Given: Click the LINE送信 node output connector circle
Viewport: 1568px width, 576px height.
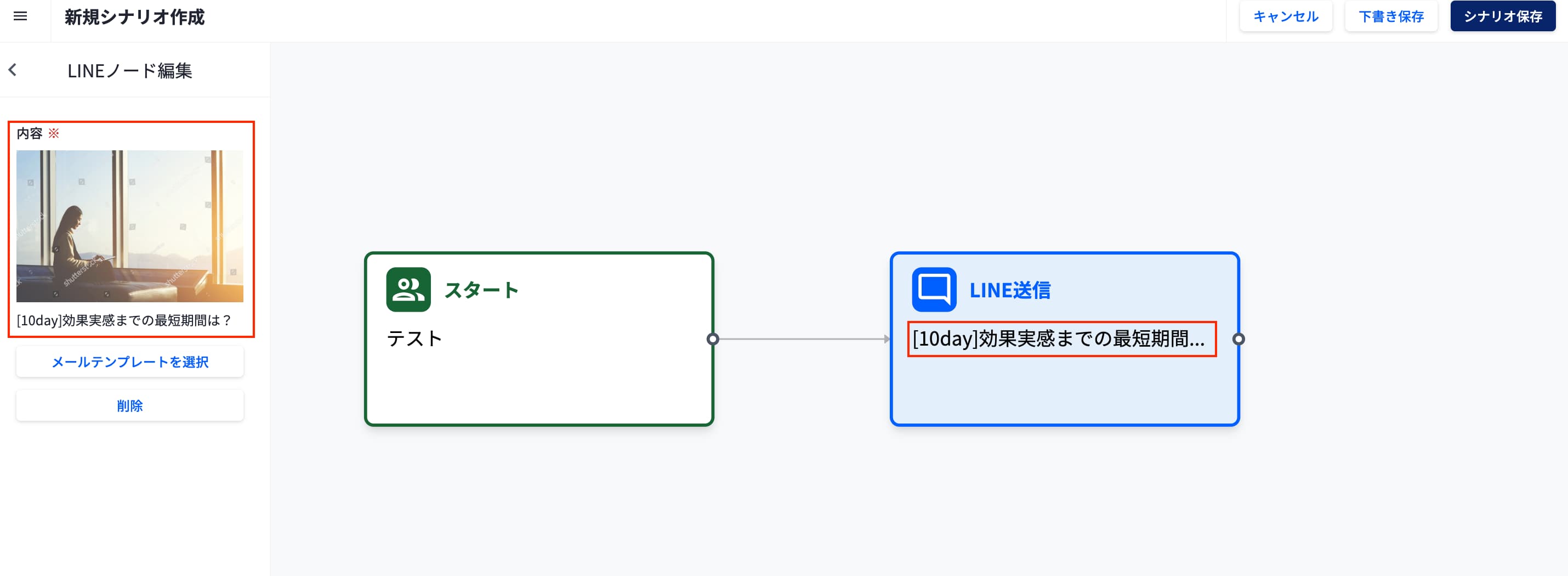Looking at the screenshot, I should coord(1238,339).
